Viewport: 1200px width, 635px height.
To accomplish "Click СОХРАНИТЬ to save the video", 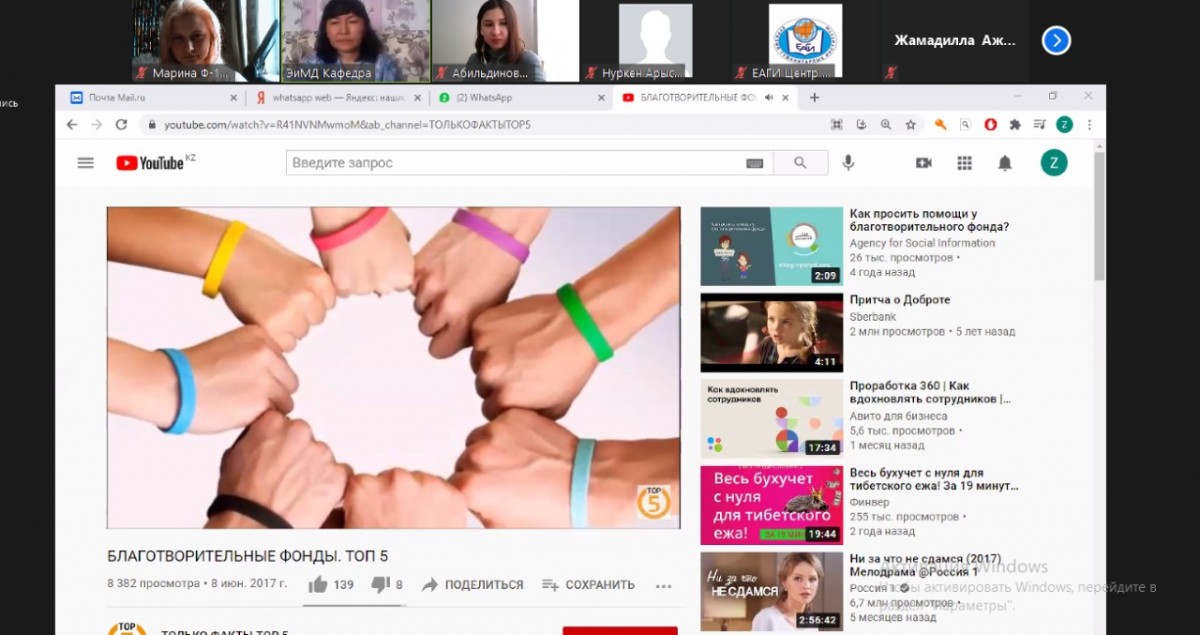I will tap(589, 585).
